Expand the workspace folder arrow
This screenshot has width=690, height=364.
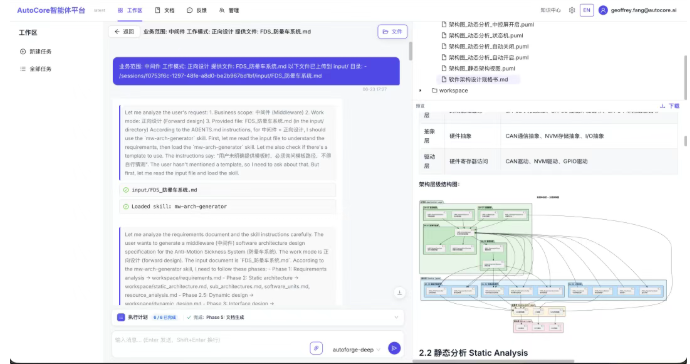420,90
